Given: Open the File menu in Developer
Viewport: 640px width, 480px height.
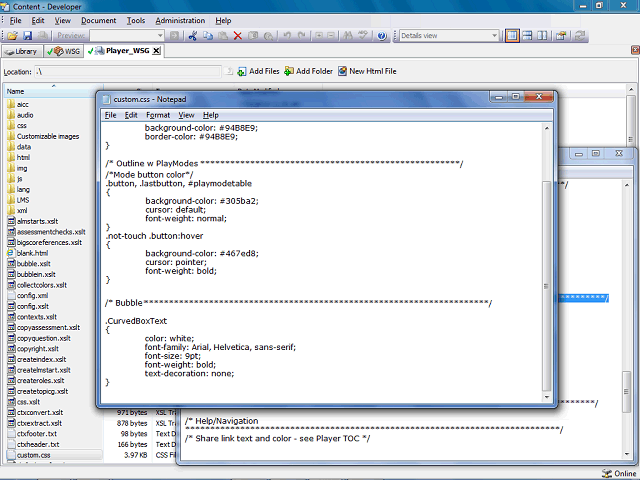Looking at the screenshot, I should pos(16,20).
